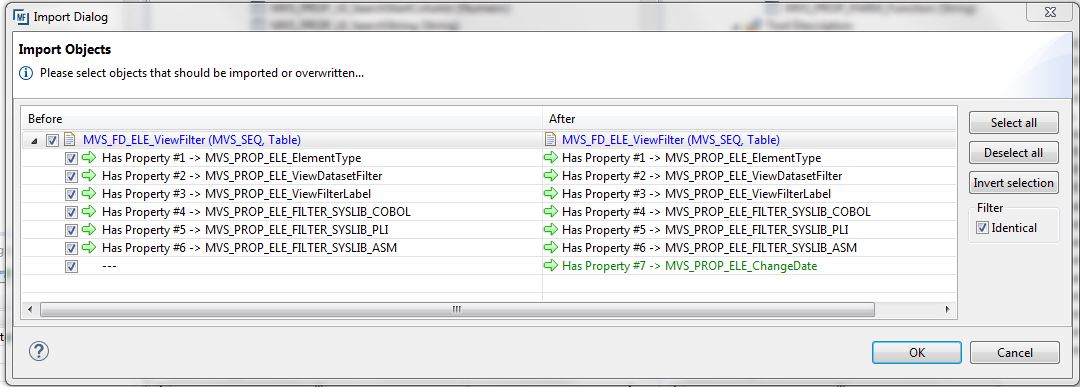Click the document icon of the Before MVS_FD_ELE_ViewFilter row
This screenshot has height=387, width=1080.
(69, 140)
